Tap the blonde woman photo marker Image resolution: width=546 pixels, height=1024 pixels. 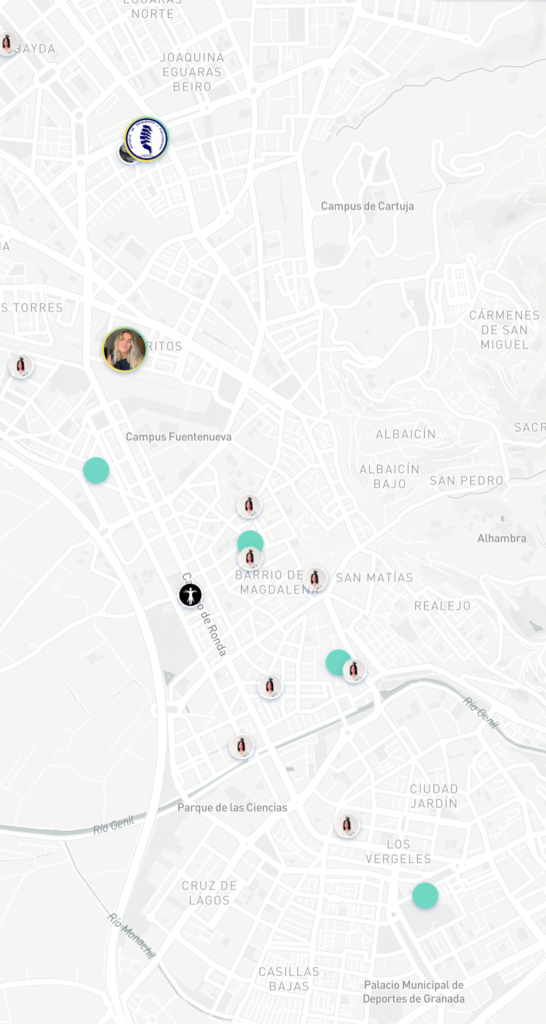point(125,350)
